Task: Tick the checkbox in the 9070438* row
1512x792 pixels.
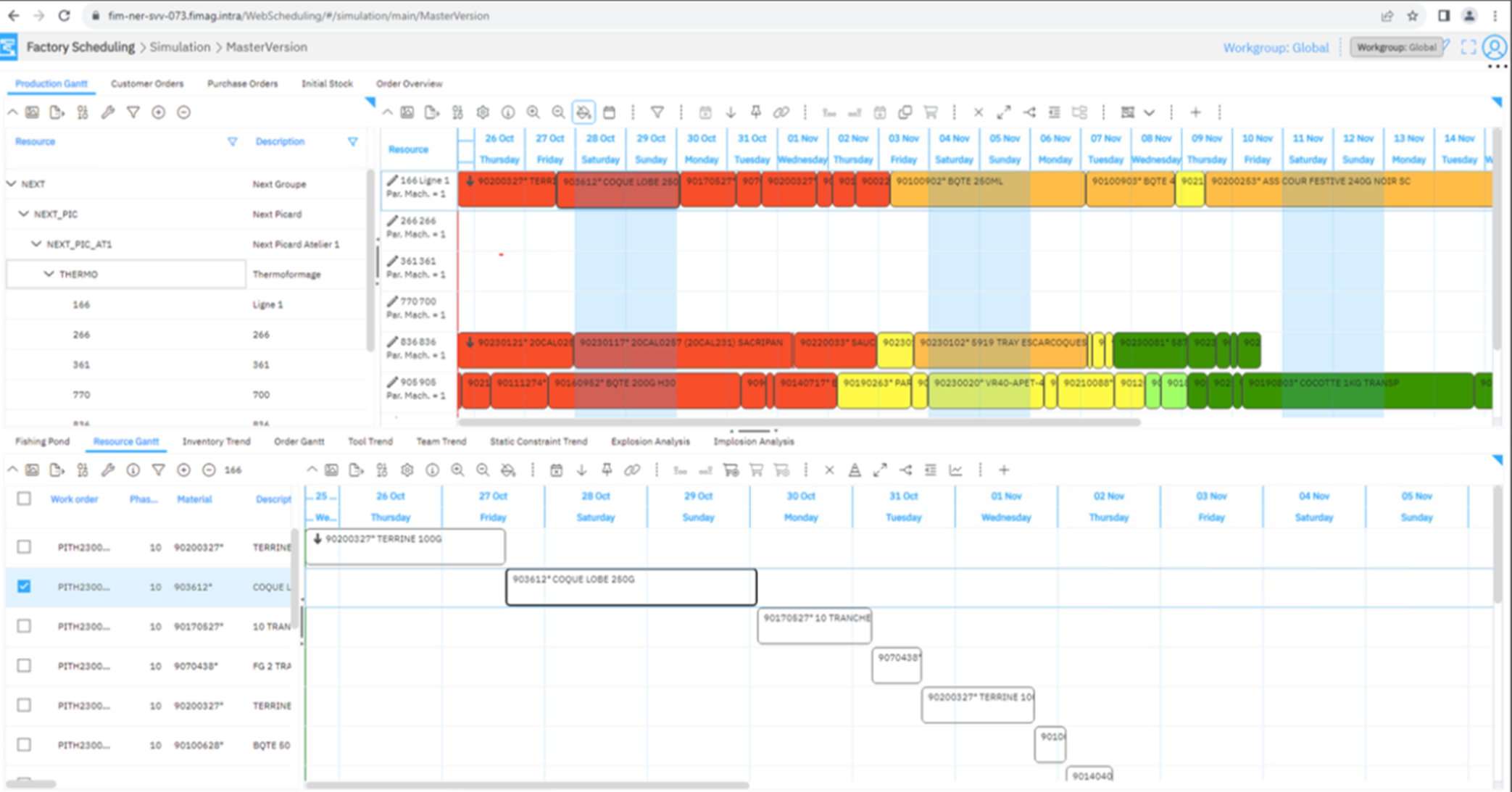Action: 24,665
